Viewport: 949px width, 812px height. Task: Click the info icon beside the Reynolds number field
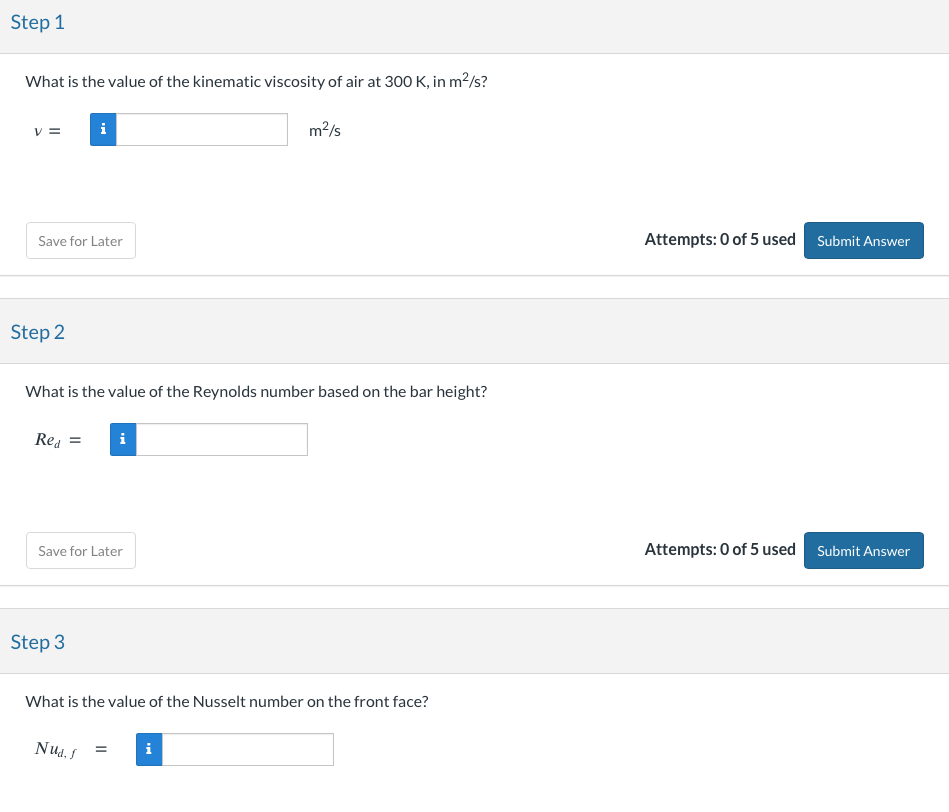(122, 439)
